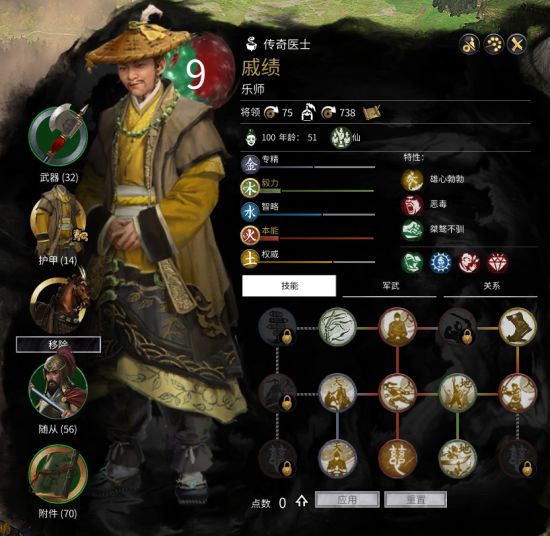
Task: Click the 移除 remove button
Action: coord(58,344)
